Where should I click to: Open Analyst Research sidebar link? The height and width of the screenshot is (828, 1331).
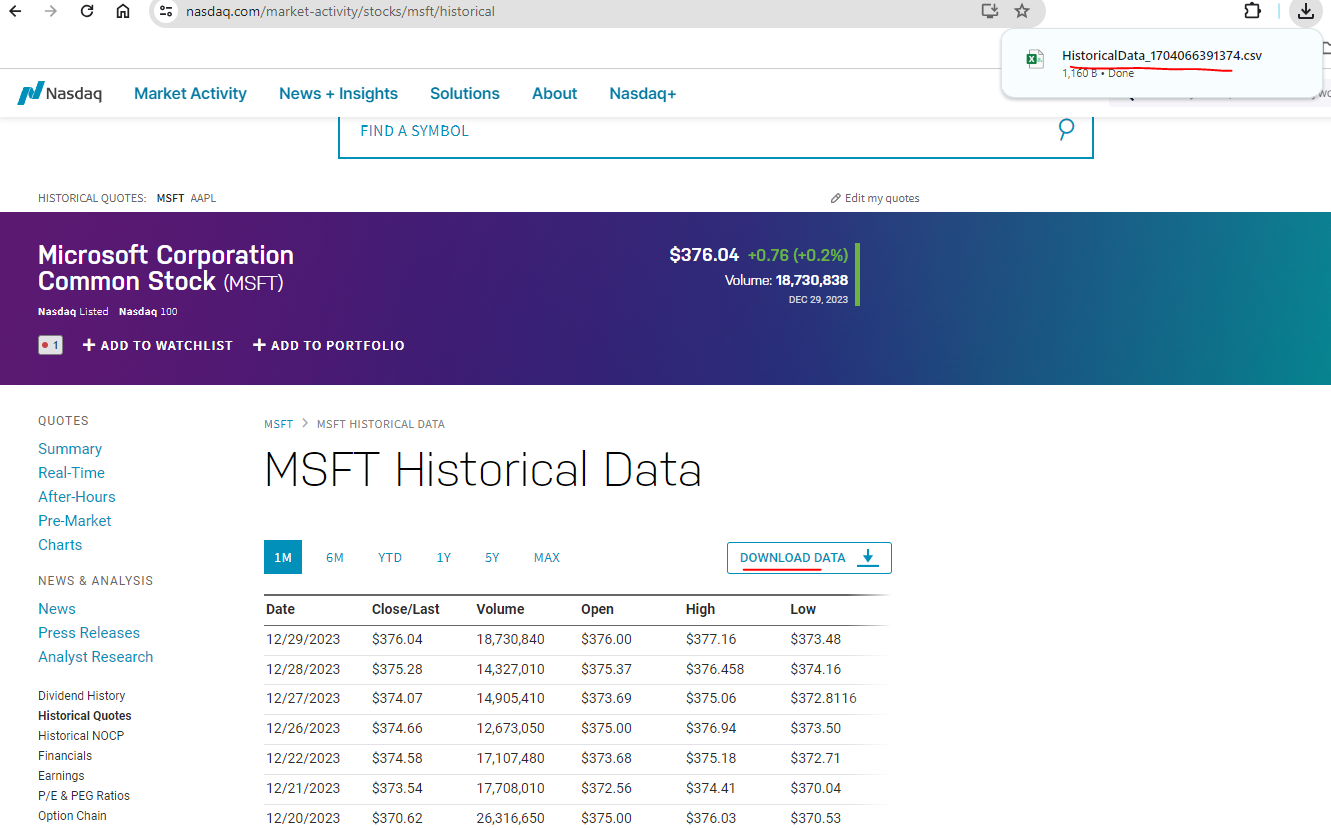pos(96,657)
